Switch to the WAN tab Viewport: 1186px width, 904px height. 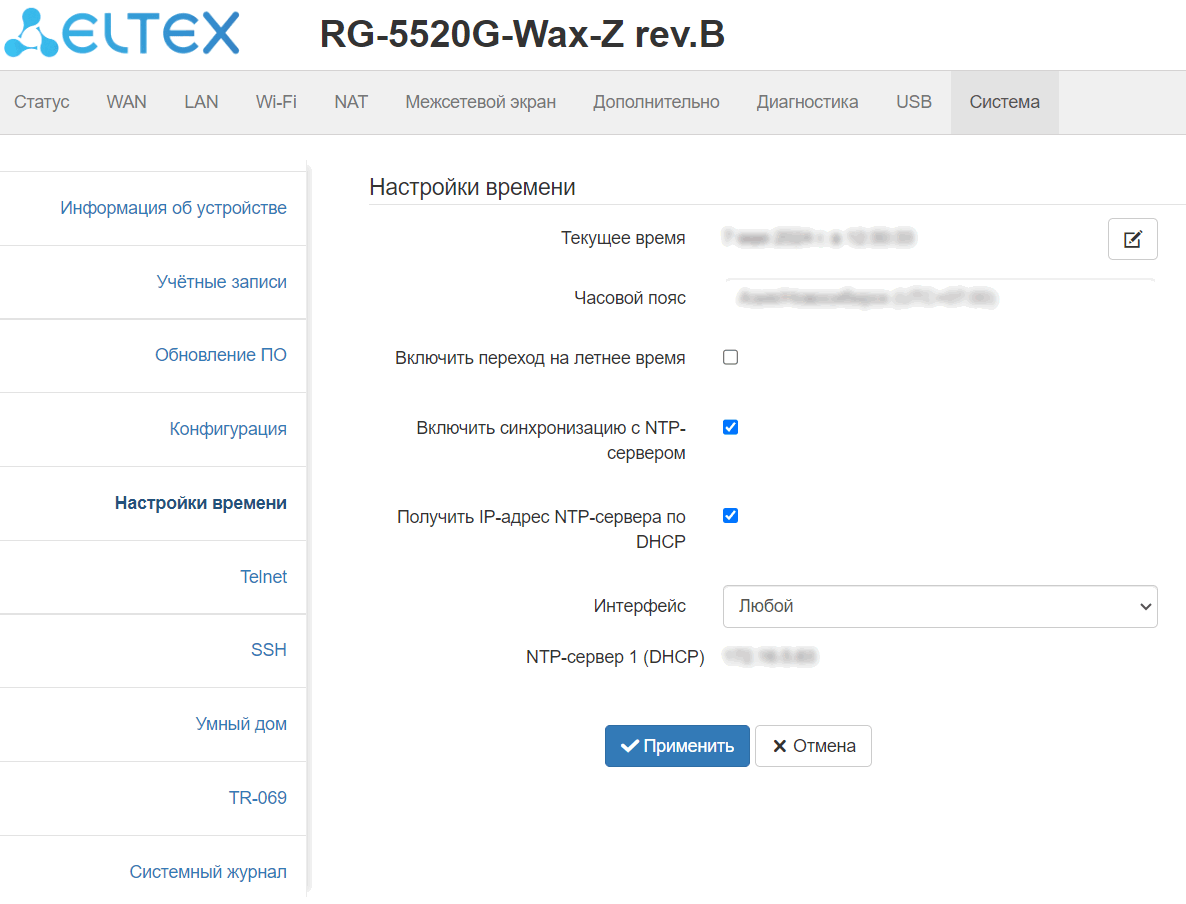click(x=126, y=102)
